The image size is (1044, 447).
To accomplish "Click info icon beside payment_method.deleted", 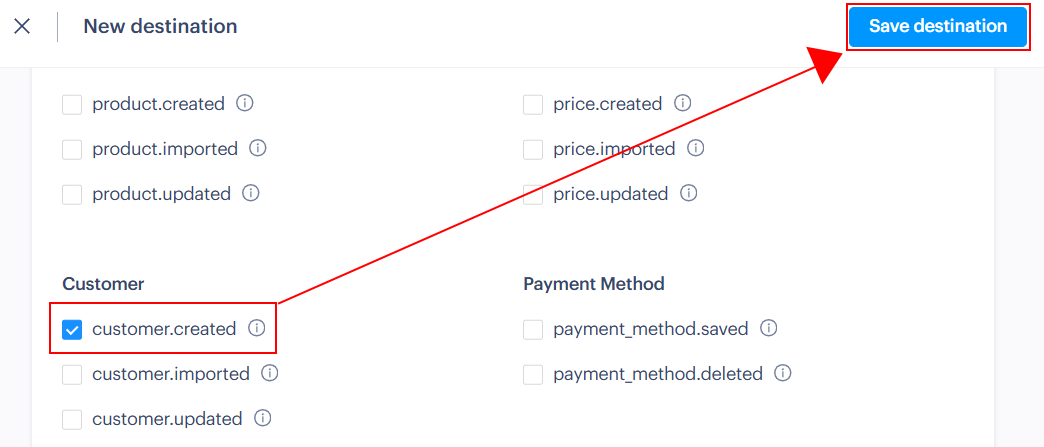I will pyautogui.click(x=783, y=373).
